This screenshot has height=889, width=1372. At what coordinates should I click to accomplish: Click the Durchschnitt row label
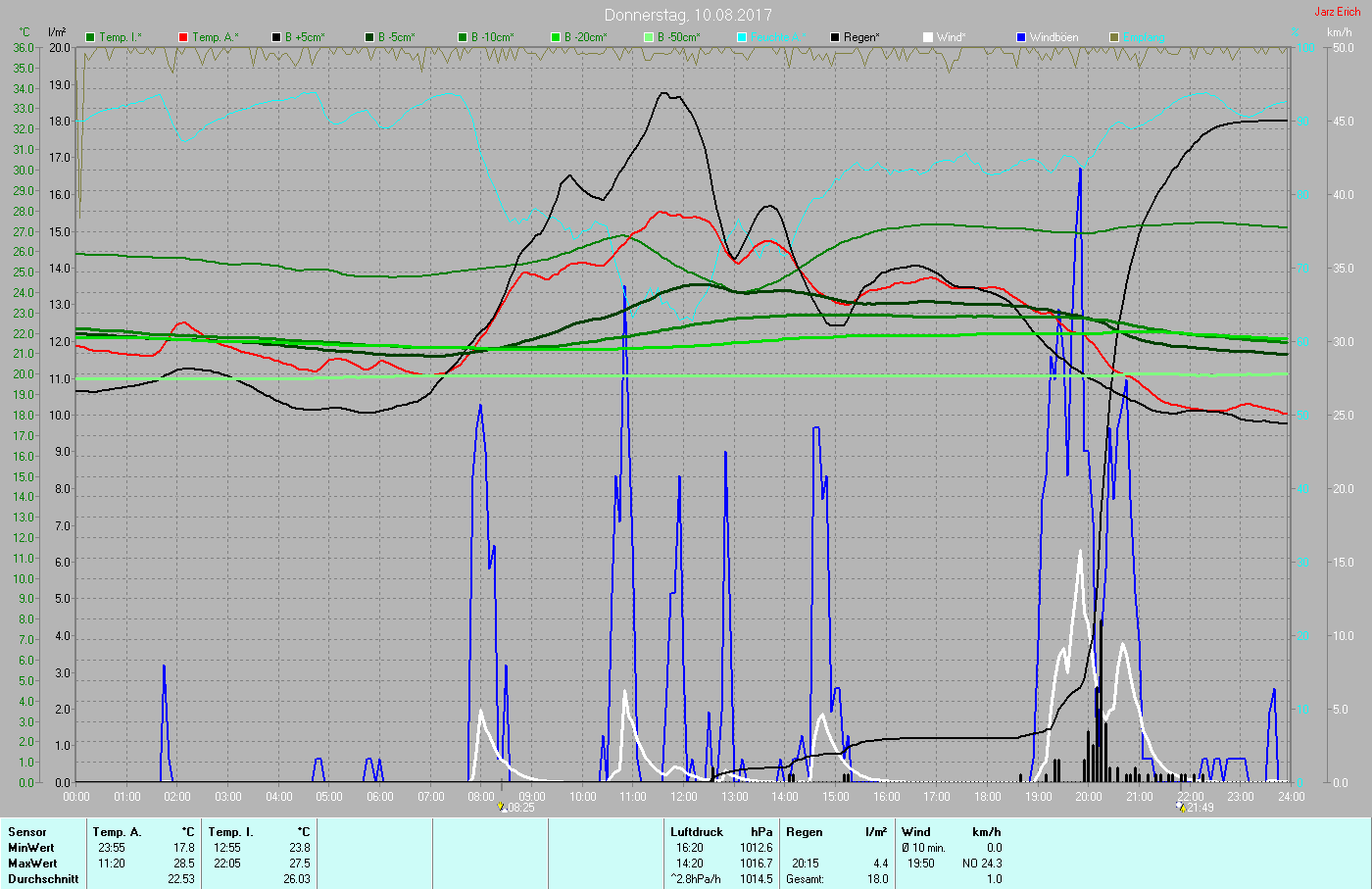(43, 879)
